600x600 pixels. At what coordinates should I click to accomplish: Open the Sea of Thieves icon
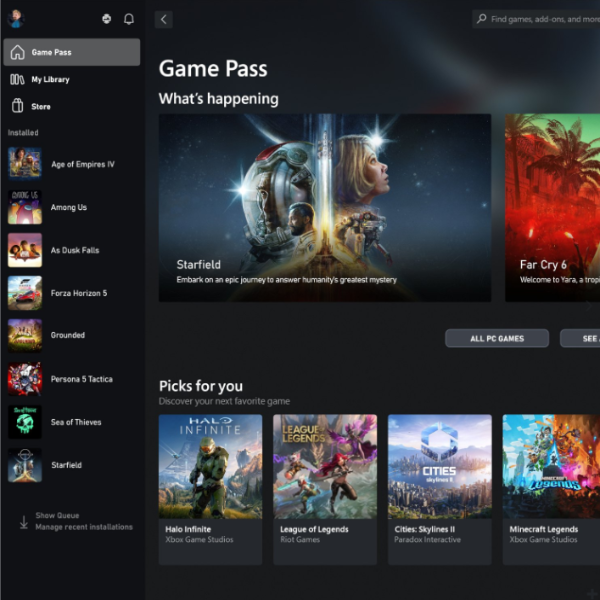pyautogui.click(x=25, y=422)
